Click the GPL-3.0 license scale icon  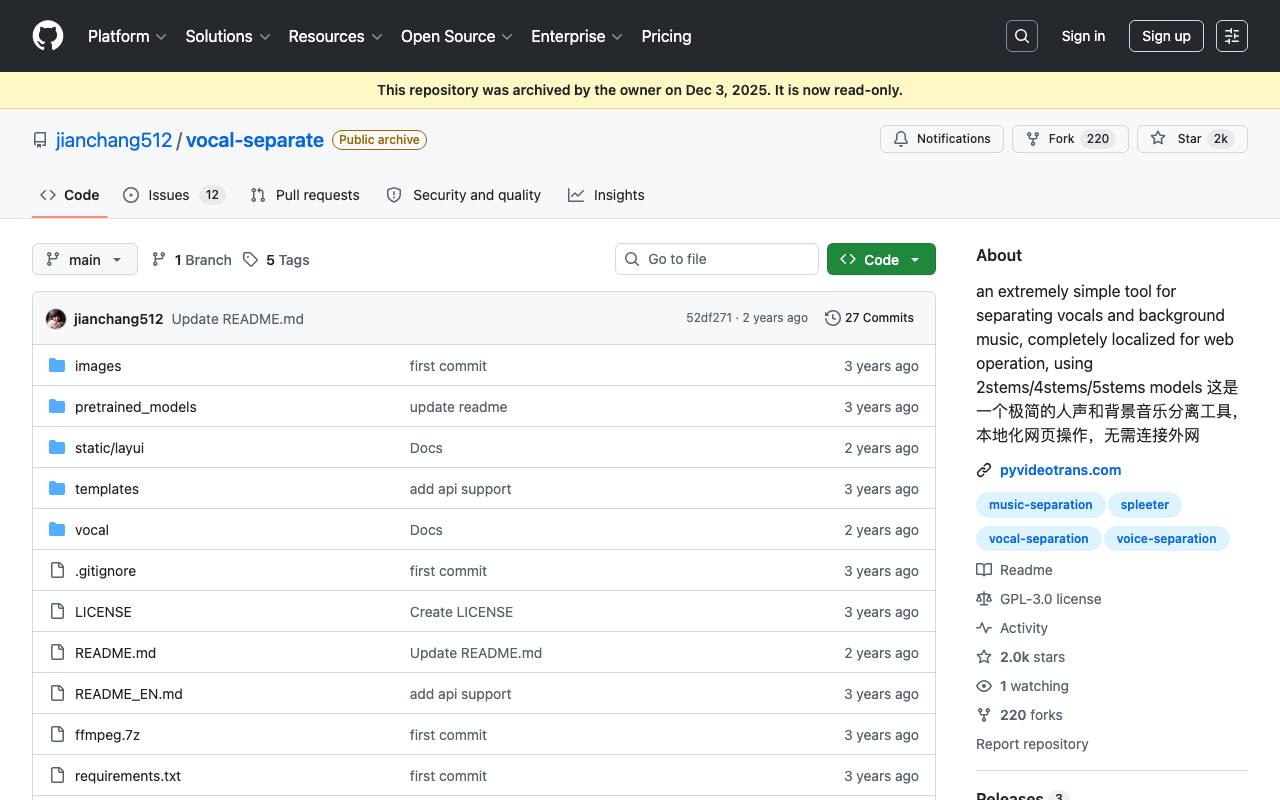[x=984, y=599]
